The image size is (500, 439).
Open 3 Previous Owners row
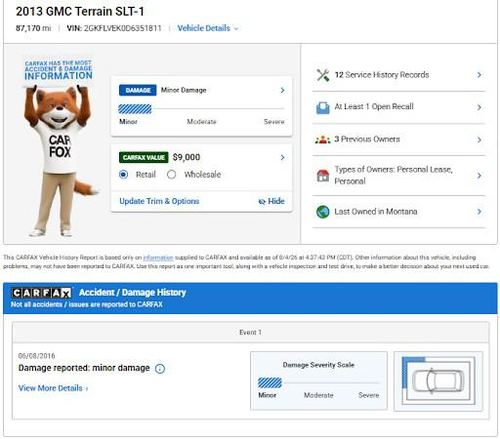[398, 140]
